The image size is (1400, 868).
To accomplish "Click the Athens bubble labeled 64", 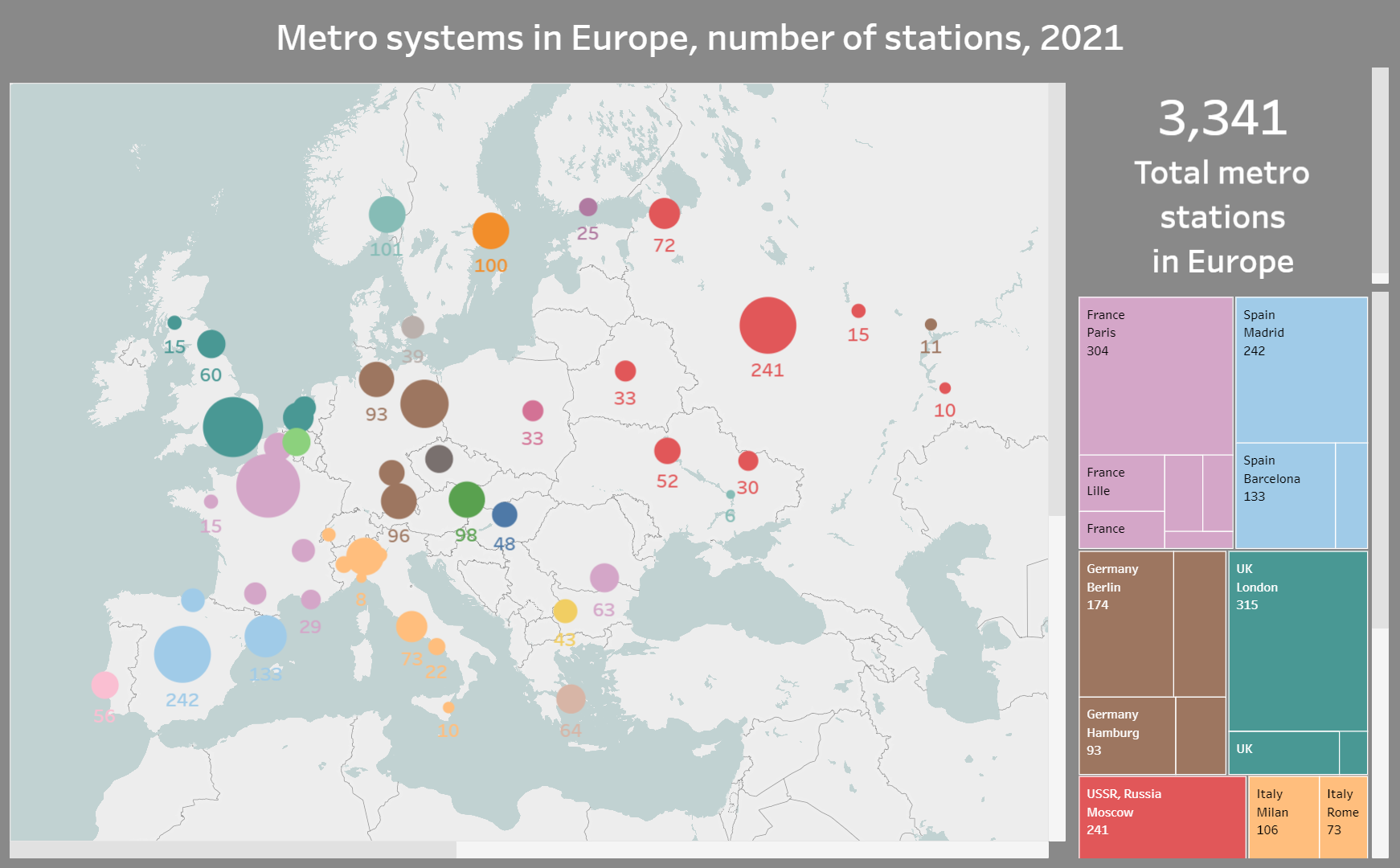I will [x=571, y=699].
